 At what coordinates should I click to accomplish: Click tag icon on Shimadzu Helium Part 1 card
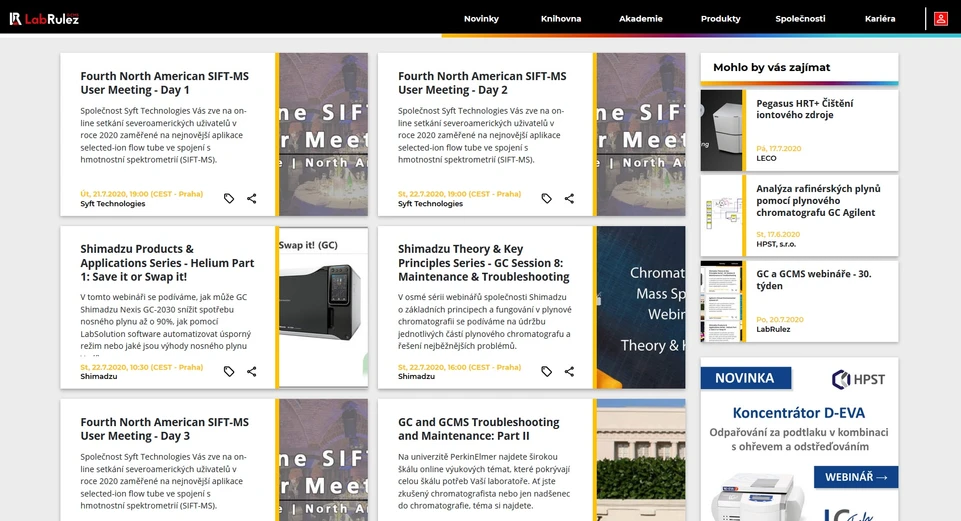coord(229,371)
